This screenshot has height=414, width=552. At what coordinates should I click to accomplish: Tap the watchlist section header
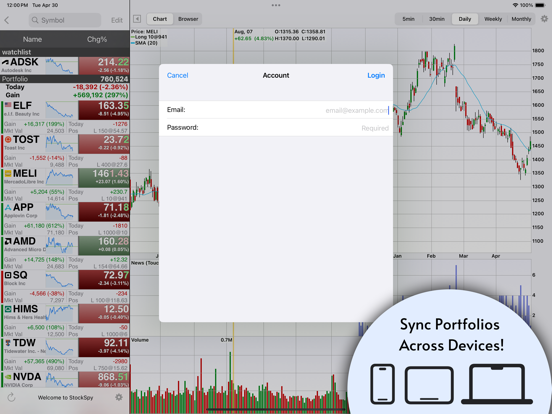[x=65, y=52]
